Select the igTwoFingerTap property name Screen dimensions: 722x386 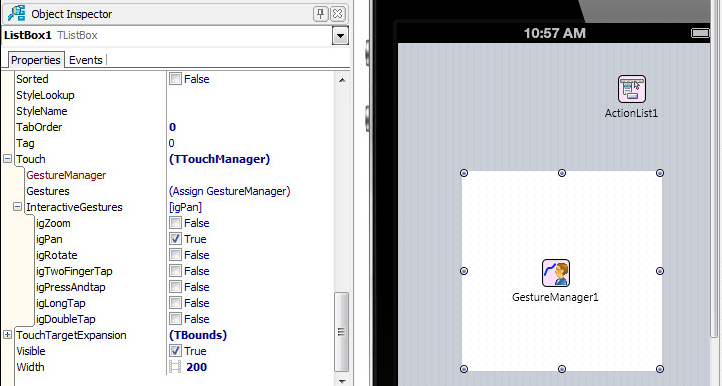(x=74, y=271)
